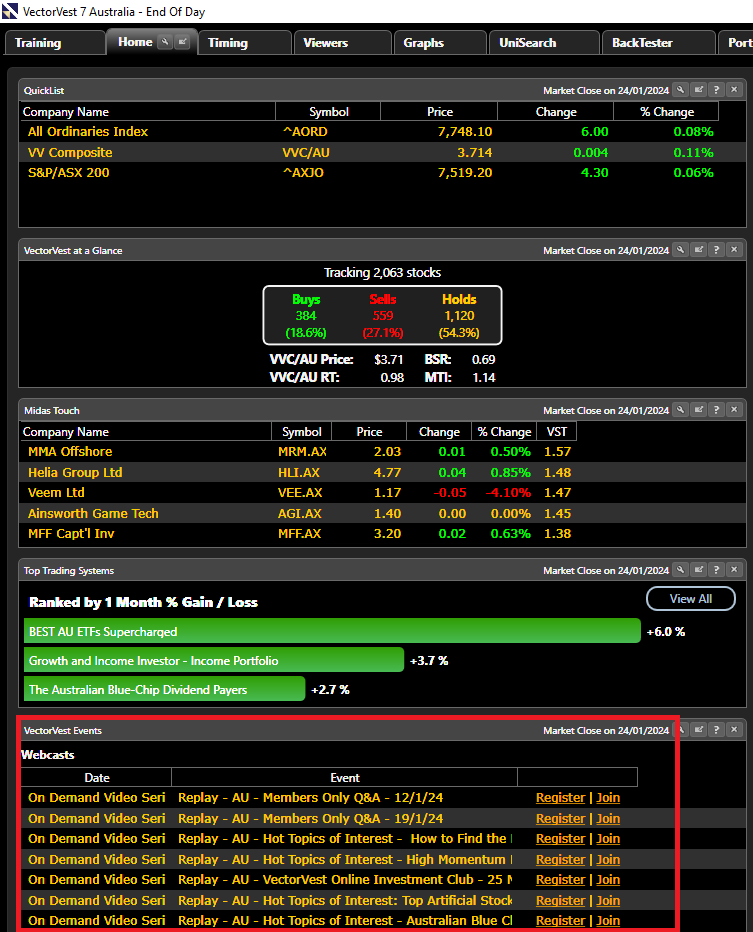The width and height of the screenshot is (753, 932).
Task: Click the Holds 1,120 count
Action: (459, 316)
